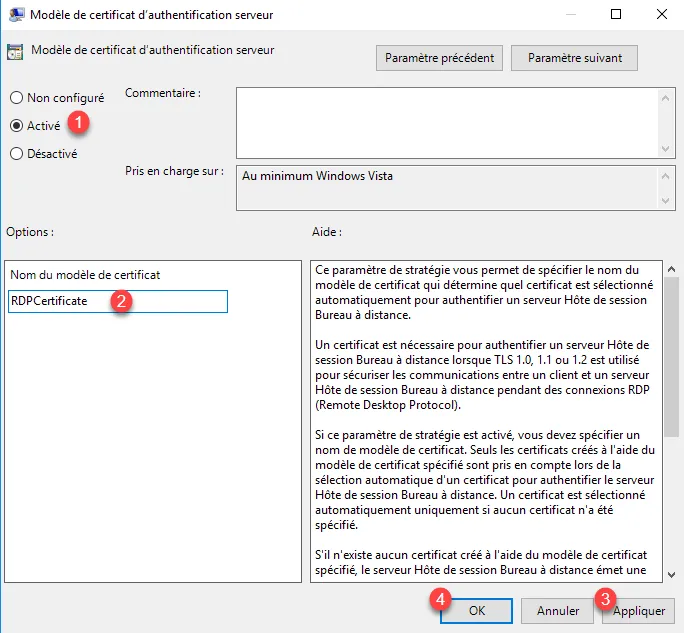Image resolution: width=684 pixels, height=633 pixels.
Task: Click the policy icon in the title bar
Action: (15, 15)
